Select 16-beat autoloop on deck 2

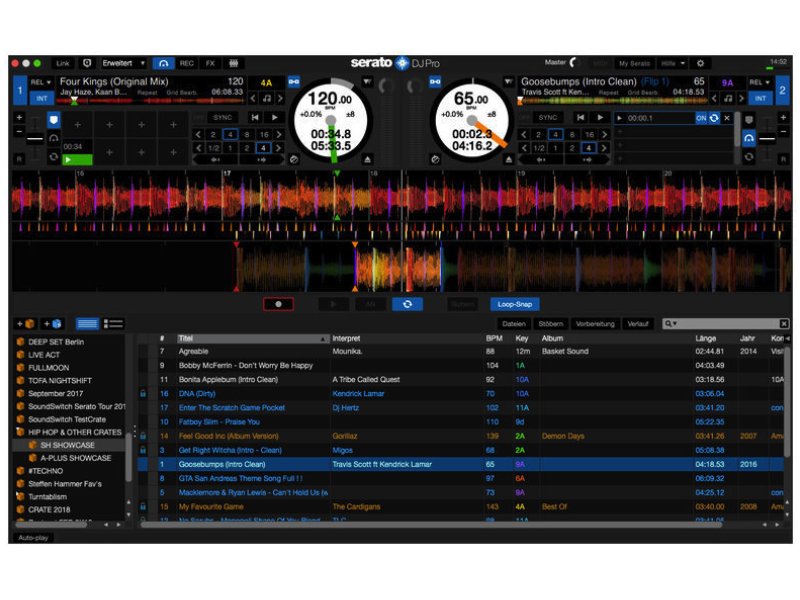tap(589, 135)
